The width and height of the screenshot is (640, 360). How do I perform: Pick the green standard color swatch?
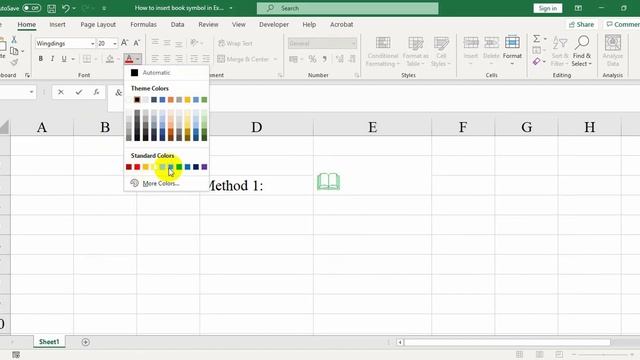click(x=179, y=167)
